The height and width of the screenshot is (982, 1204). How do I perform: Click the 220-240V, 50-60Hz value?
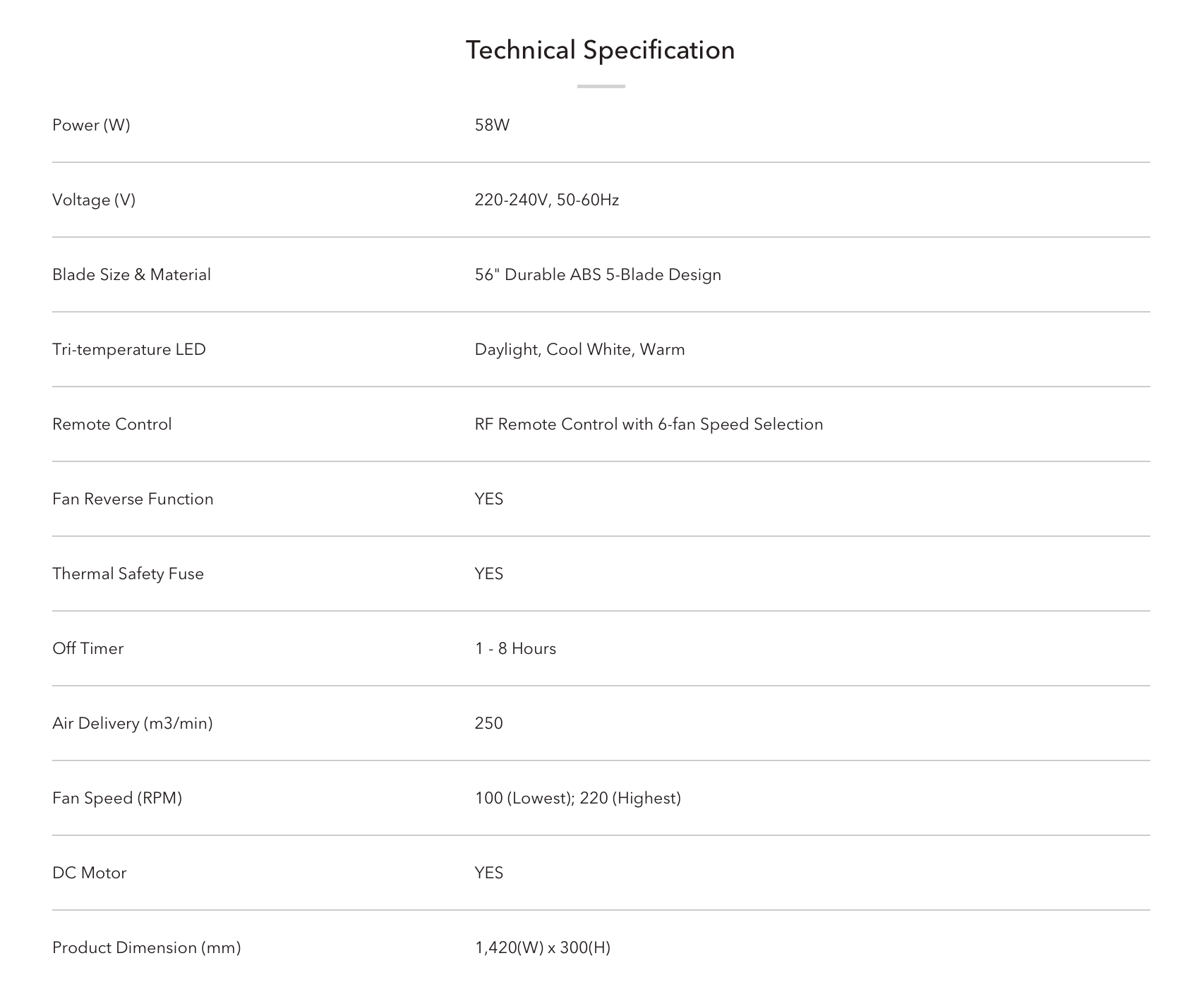547,200
